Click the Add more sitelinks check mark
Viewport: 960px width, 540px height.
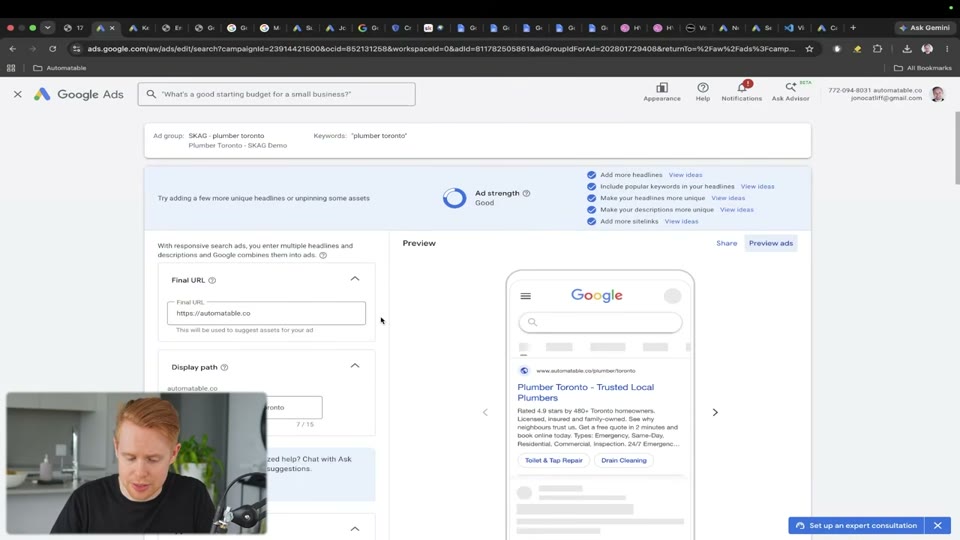(x=591, y=222)
